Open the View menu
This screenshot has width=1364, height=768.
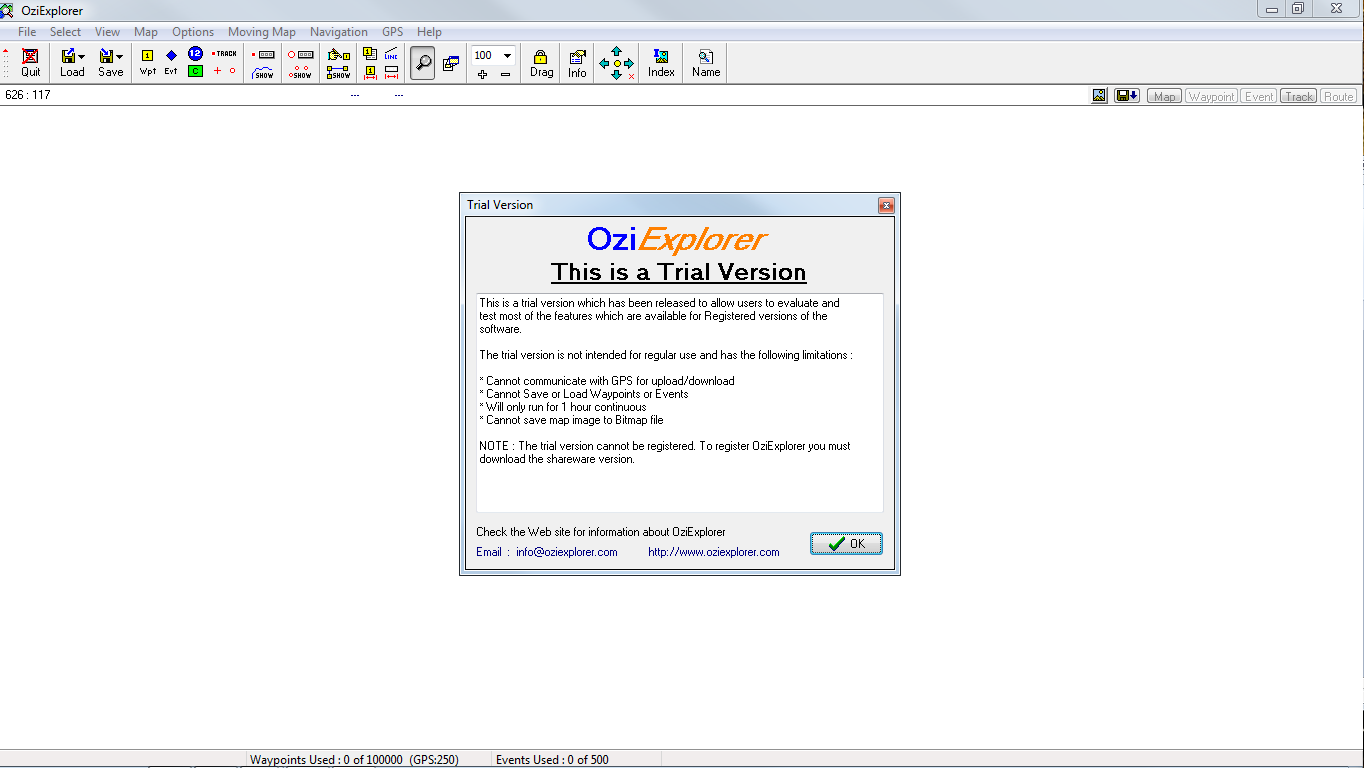108,32
